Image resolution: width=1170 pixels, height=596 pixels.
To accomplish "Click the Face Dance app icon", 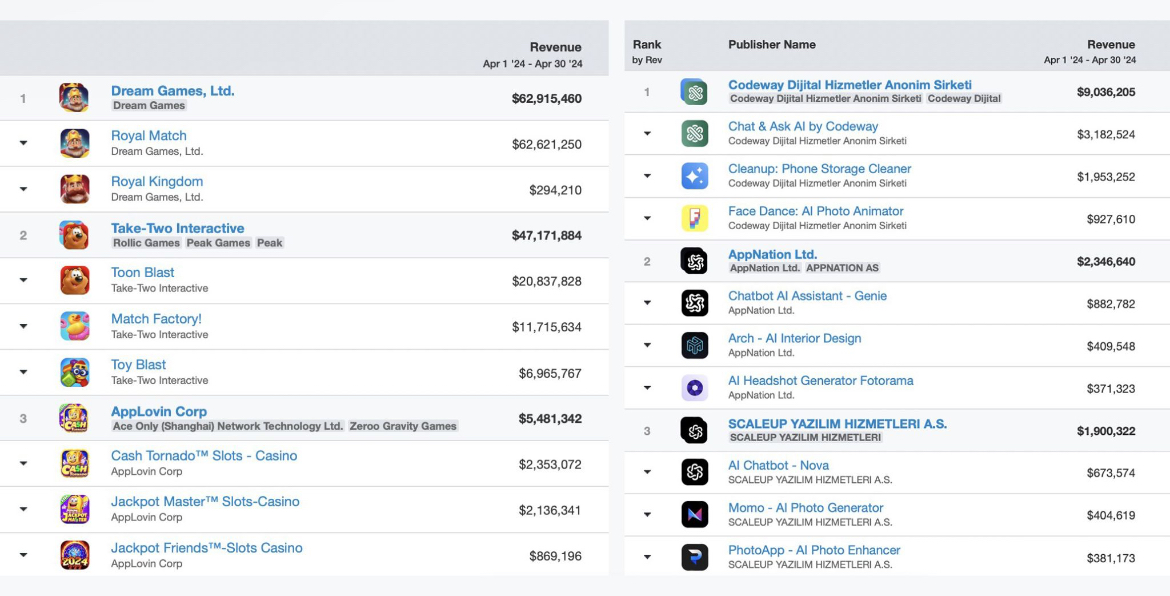I will [x=695, y=219].
